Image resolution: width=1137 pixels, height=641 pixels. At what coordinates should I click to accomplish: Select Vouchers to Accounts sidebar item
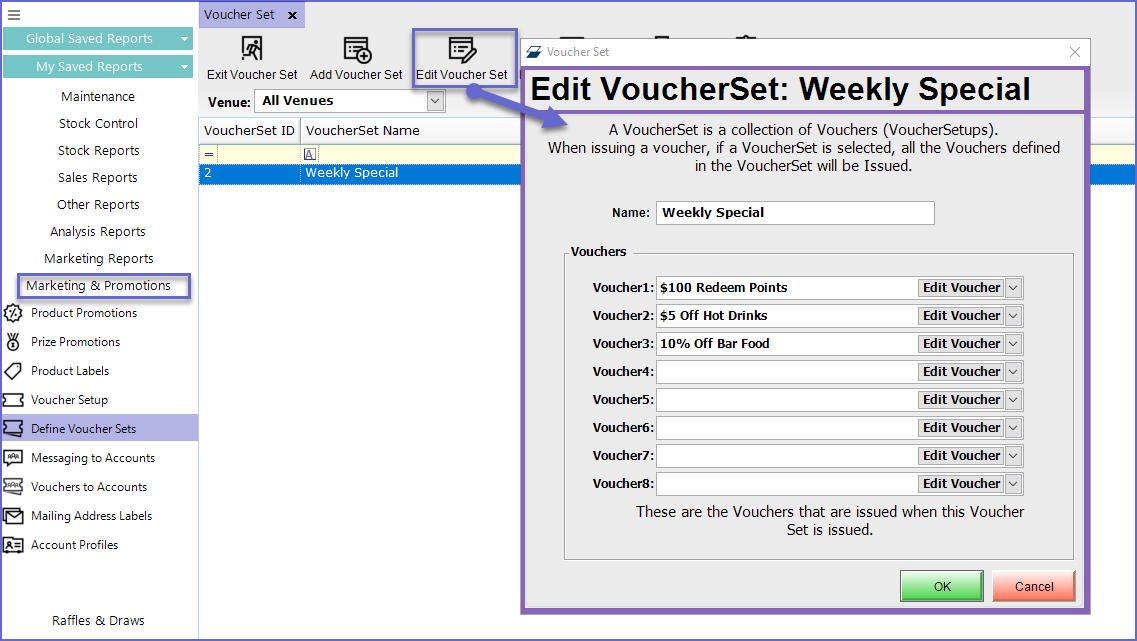[89, 487]
